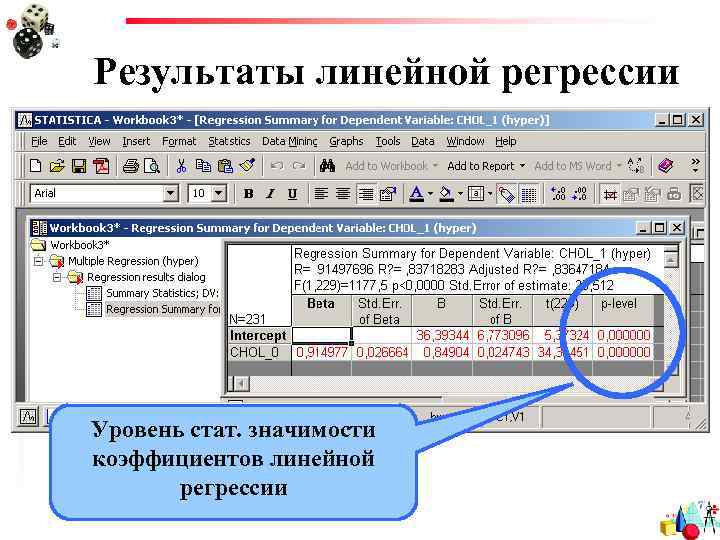Image resolution: width=720 pixels, height=540 pixels.
Task: Select the Intercept row header
Action: [x=259, y=336]
